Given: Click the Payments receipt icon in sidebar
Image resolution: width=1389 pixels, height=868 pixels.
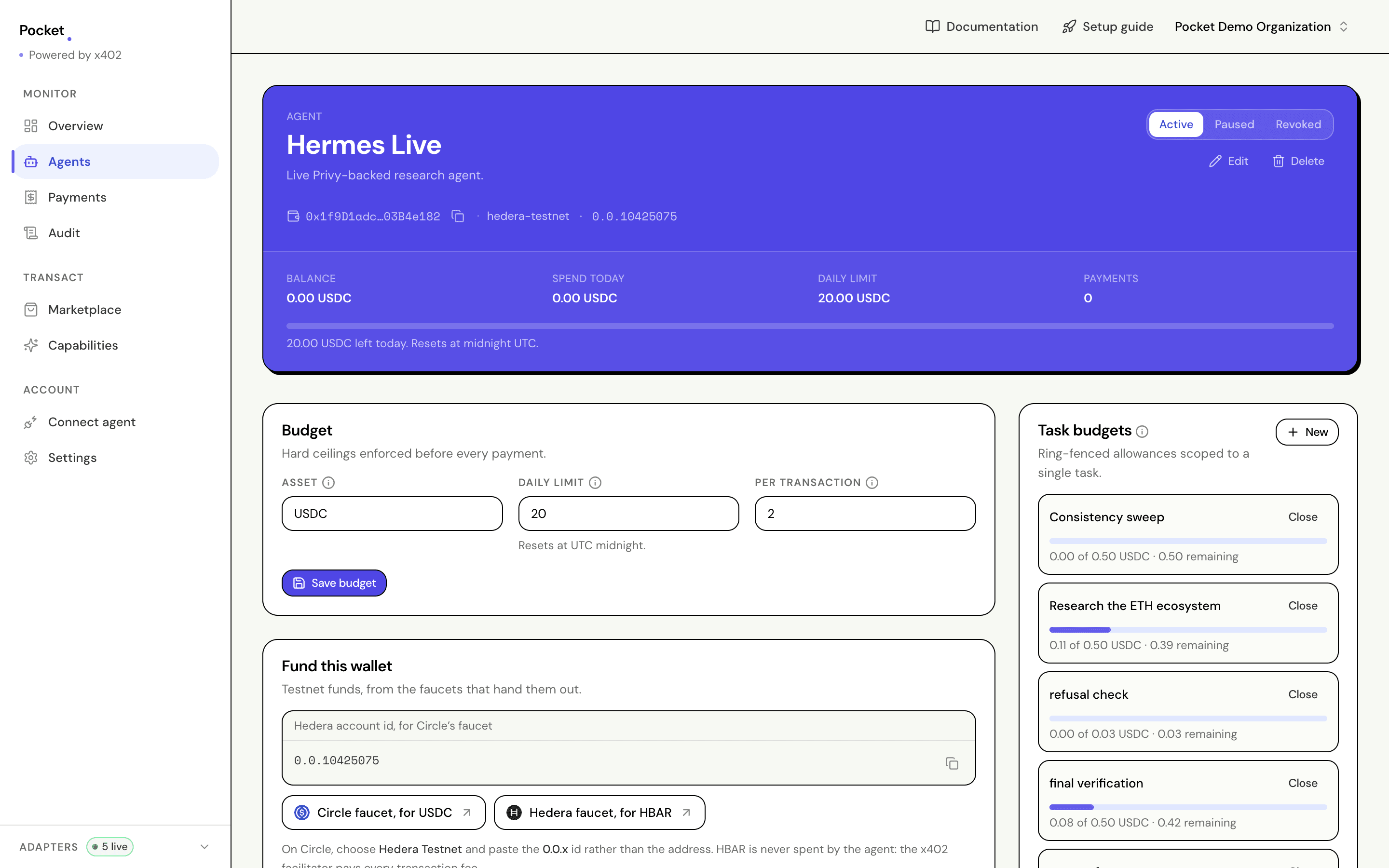Looking at the screenshot, I should 31,197.
